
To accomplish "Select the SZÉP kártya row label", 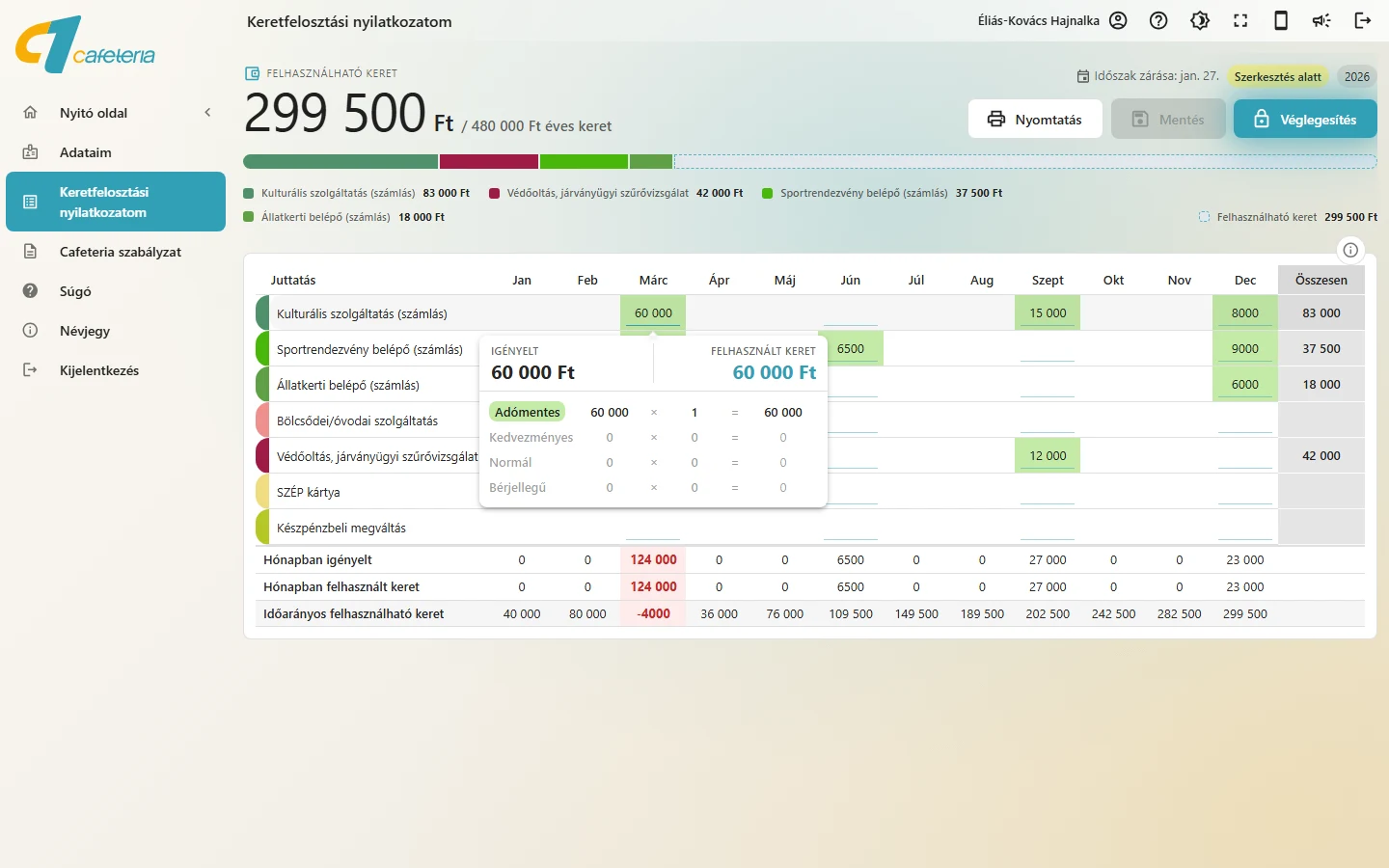I will point(309,492).
